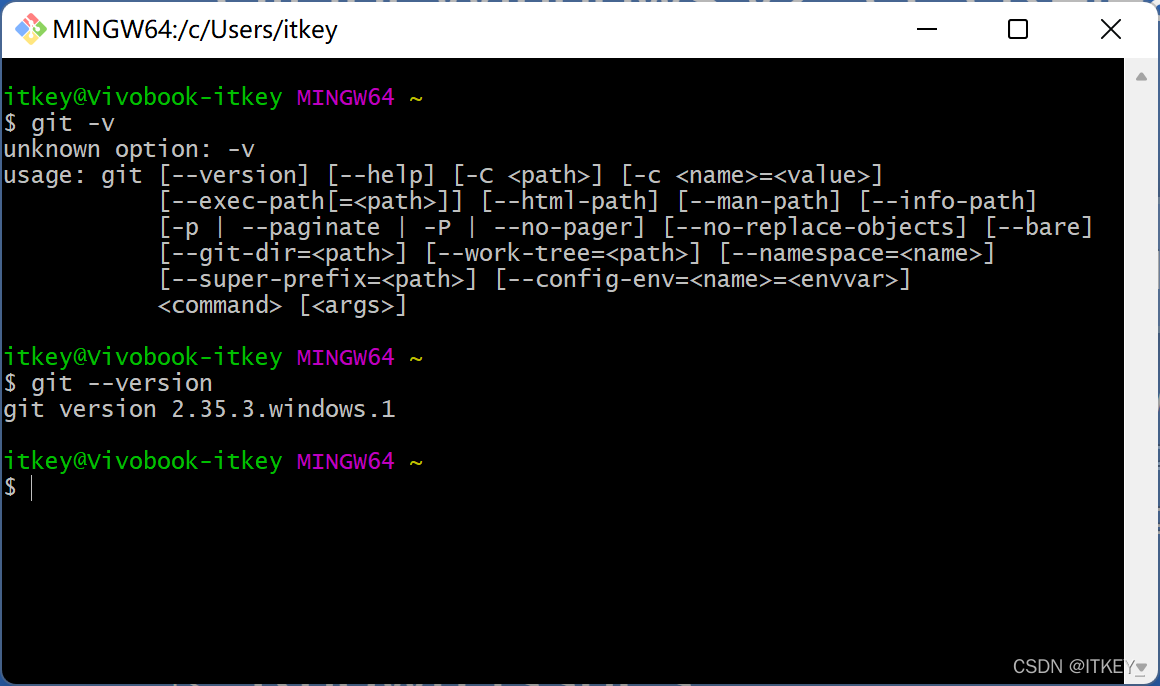This screenshot has height=686, width=1160.
Task: Click the '[--bare]' usage option
Action: point(1039,227)
